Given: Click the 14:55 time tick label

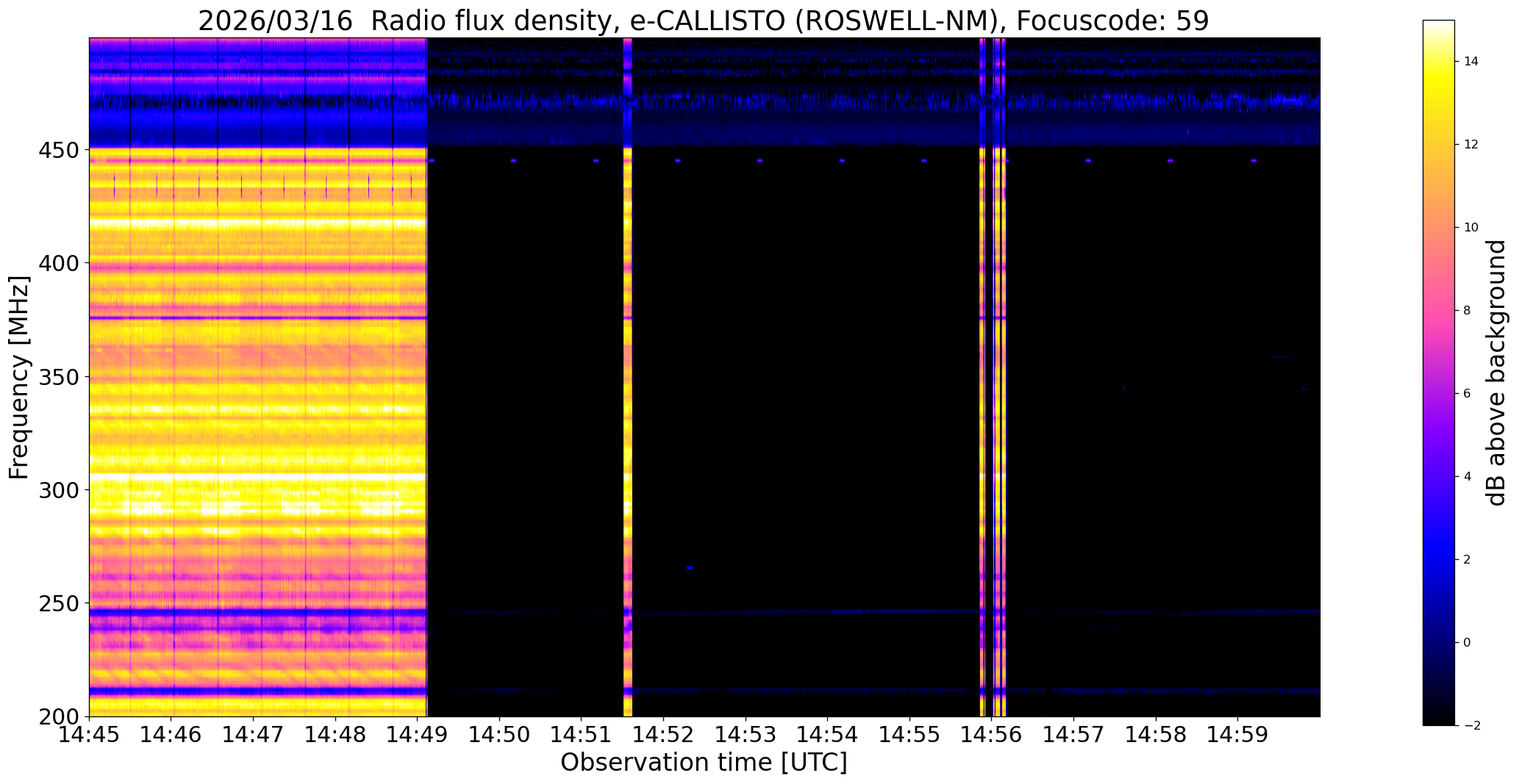Looking at the screenshot, I should 910,736.
